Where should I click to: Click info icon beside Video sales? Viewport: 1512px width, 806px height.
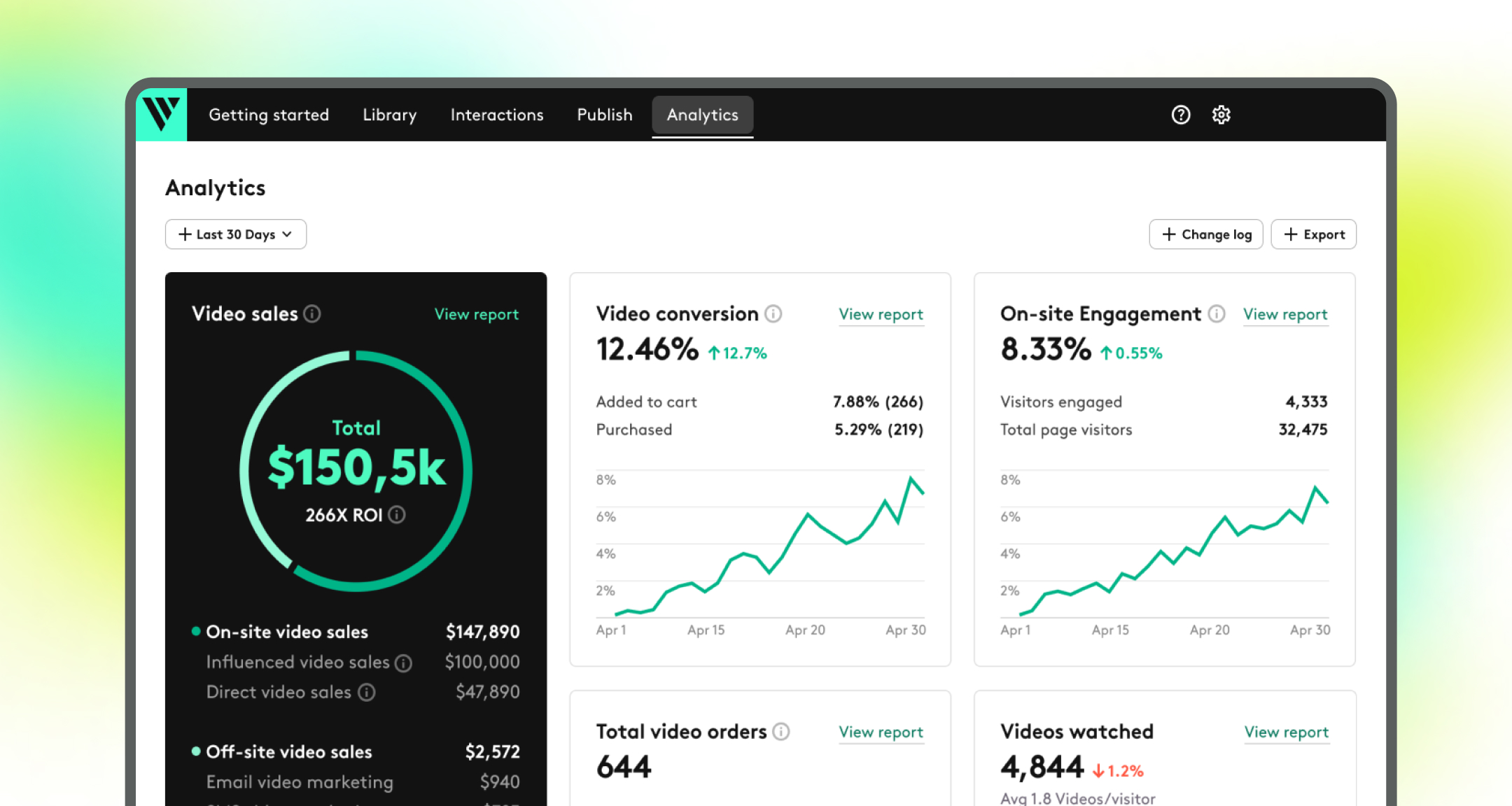coord(312,314)
